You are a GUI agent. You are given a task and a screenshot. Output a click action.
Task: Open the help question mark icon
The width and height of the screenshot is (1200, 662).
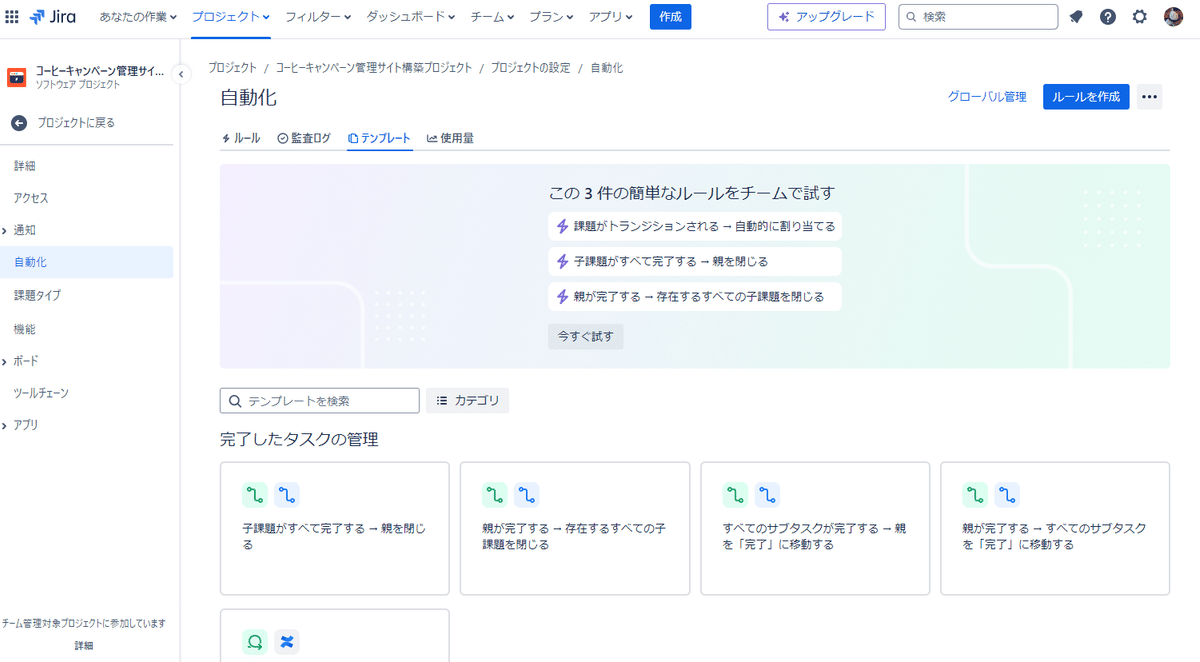click(x=1108, y=17)
